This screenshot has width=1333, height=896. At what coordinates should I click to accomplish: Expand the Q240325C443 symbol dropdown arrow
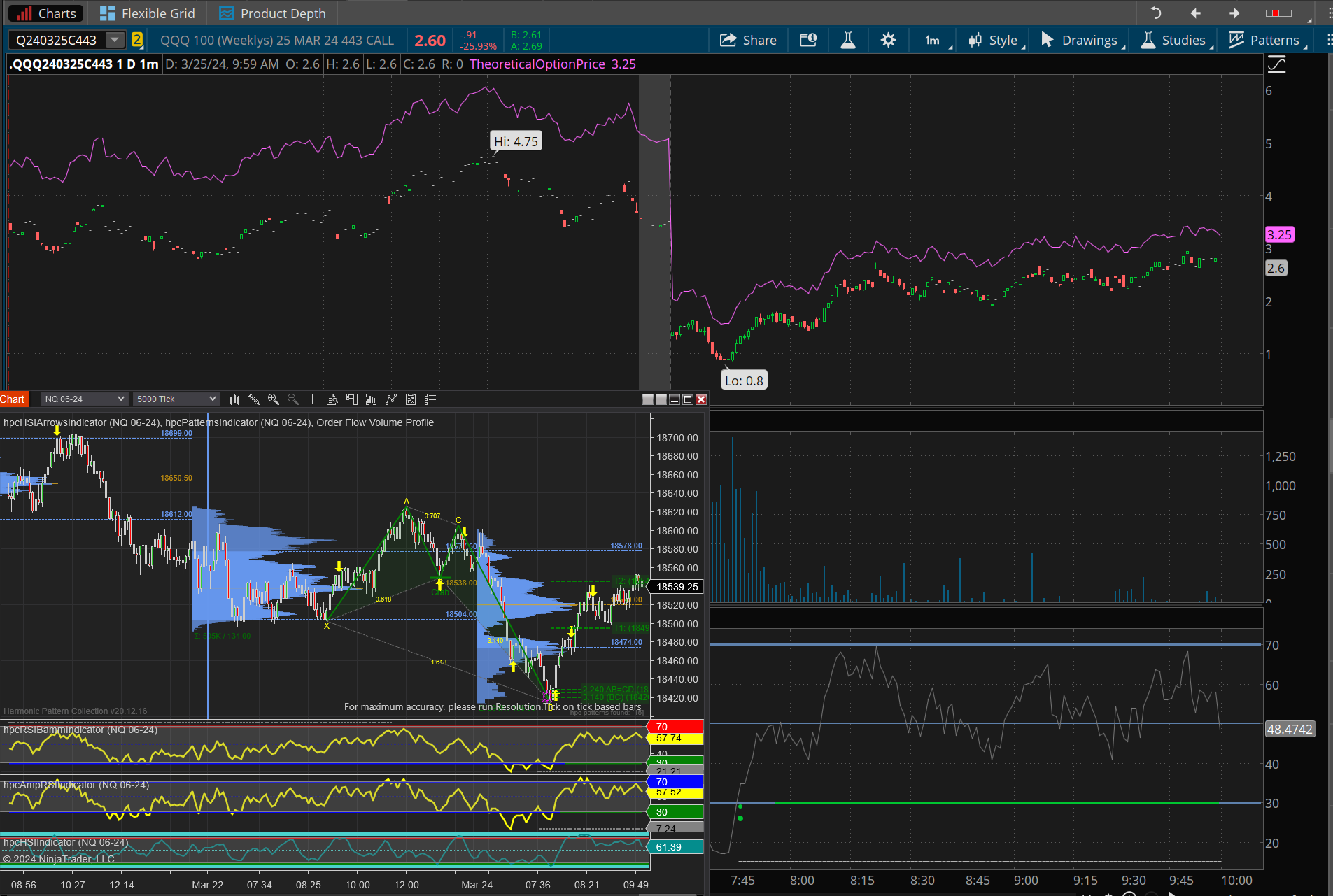[115, 40]
